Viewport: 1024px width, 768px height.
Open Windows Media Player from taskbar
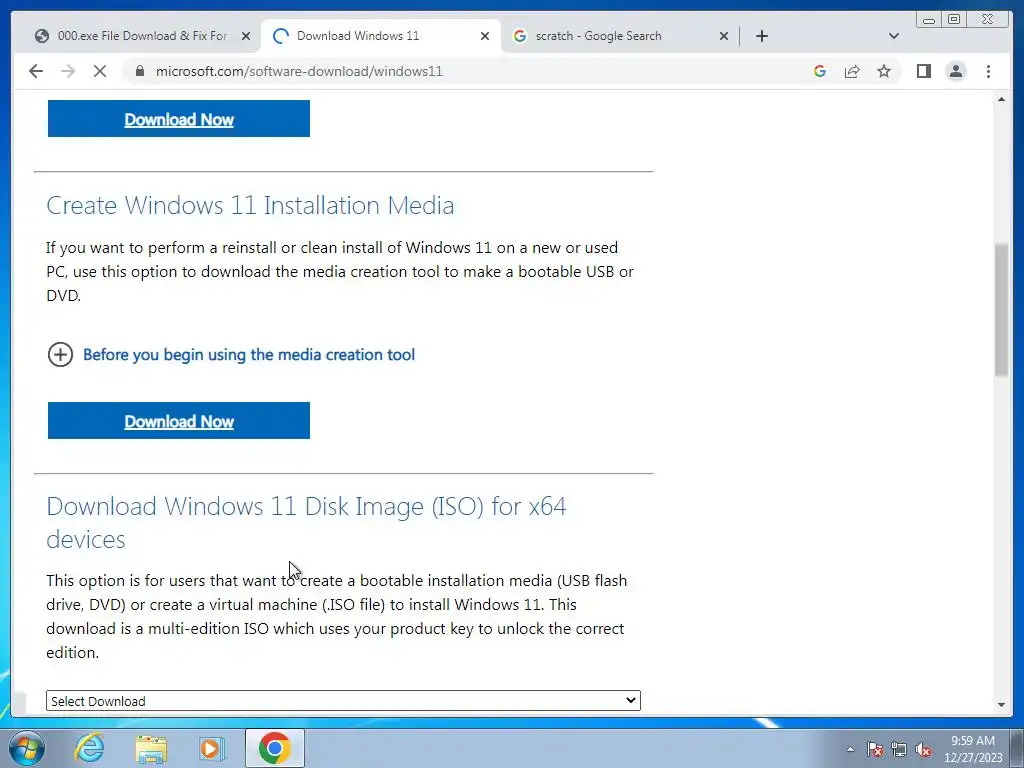[212, 748]
